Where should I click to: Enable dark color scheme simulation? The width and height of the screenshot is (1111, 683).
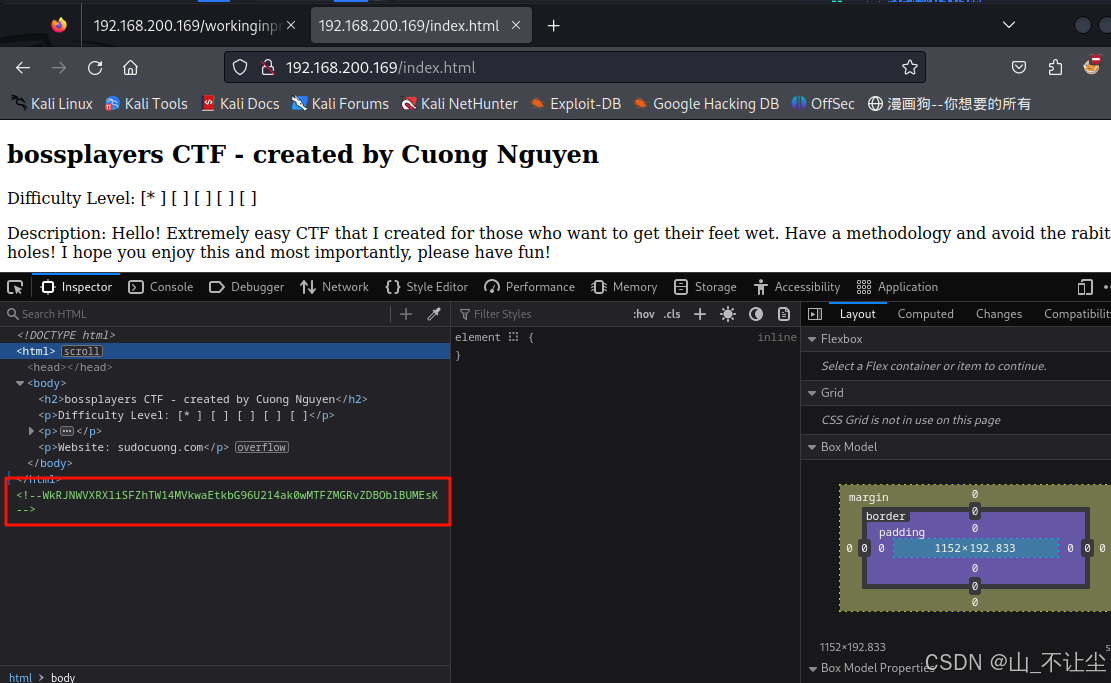coord(755,313)
